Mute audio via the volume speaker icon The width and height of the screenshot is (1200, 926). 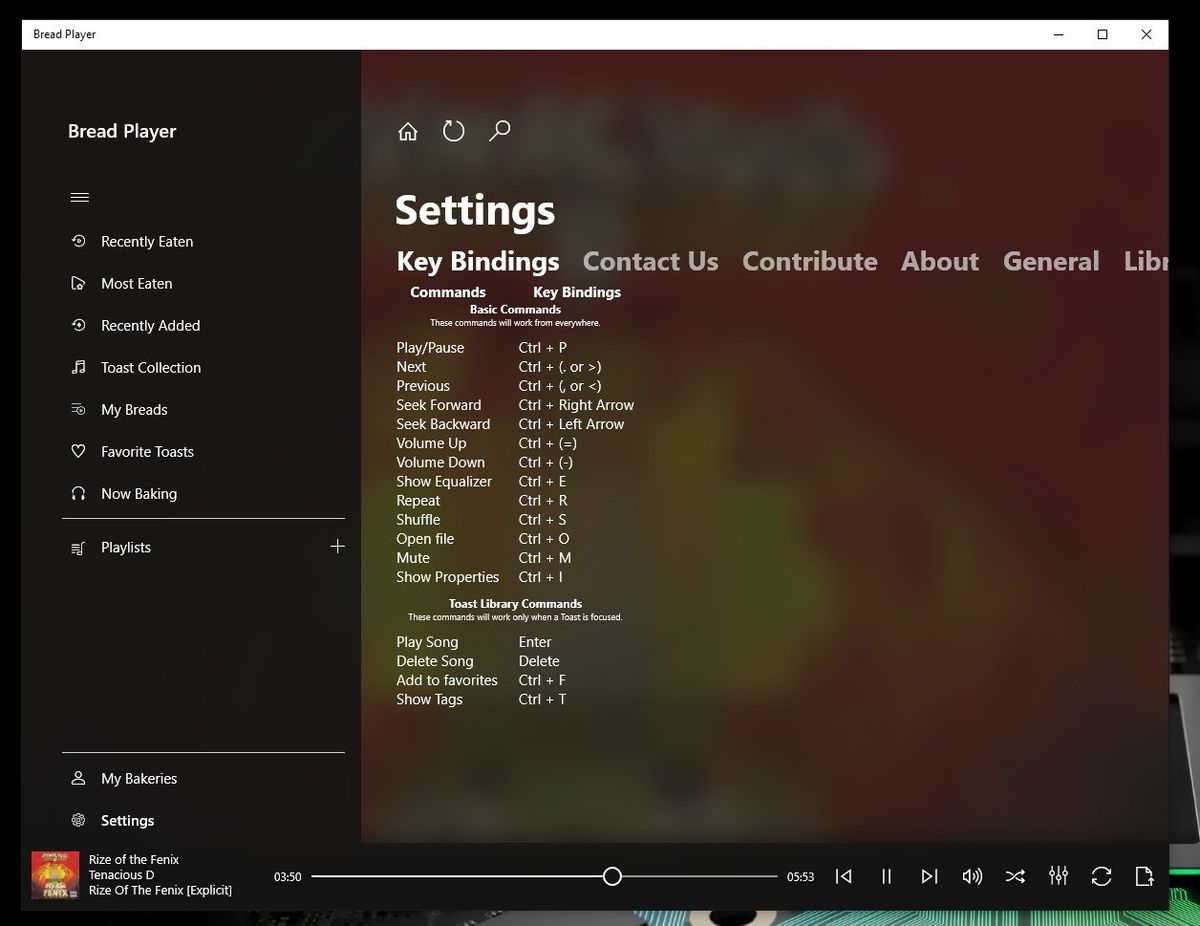tap(971, 876)
